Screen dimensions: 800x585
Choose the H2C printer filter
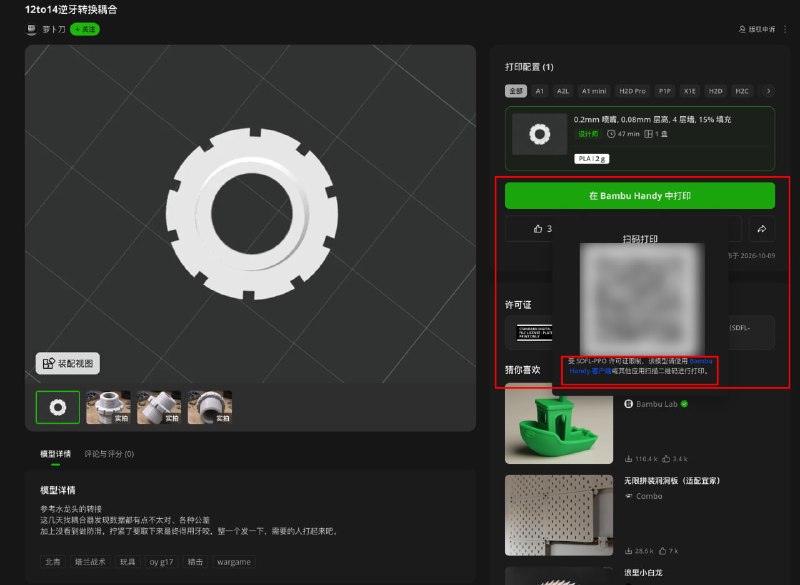tap(742, 91)
